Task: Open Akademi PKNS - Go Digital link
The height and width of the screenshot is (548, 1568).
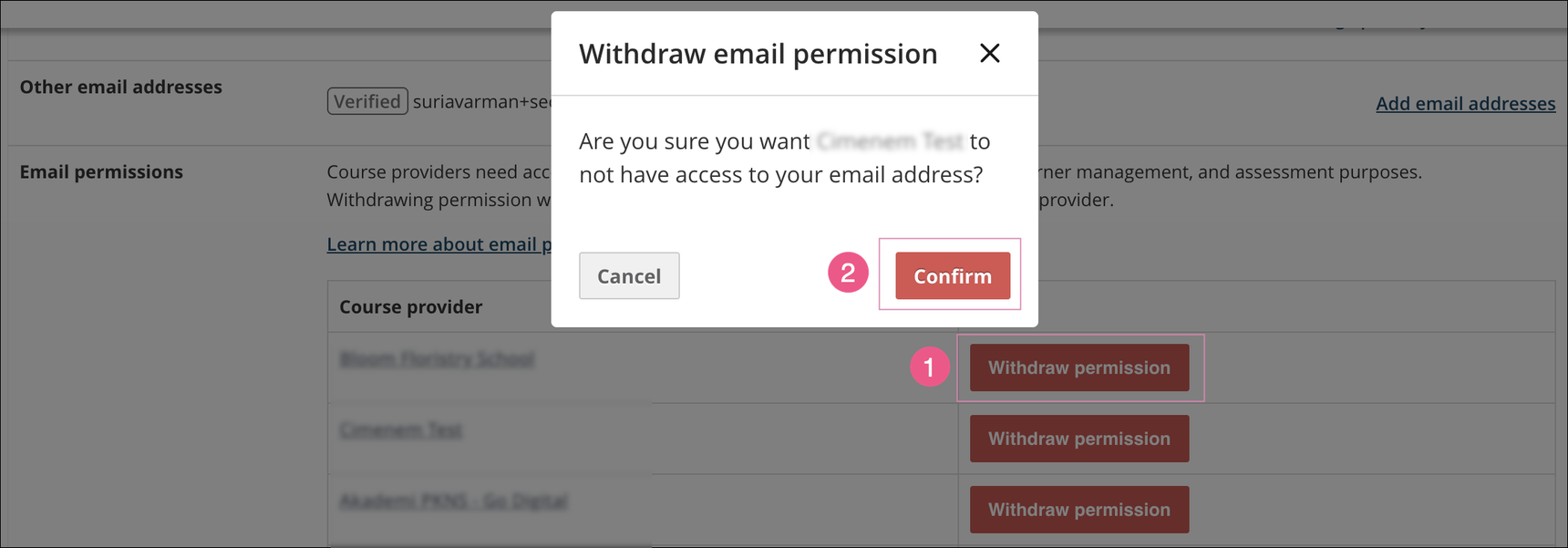Action: pos(453,501)
